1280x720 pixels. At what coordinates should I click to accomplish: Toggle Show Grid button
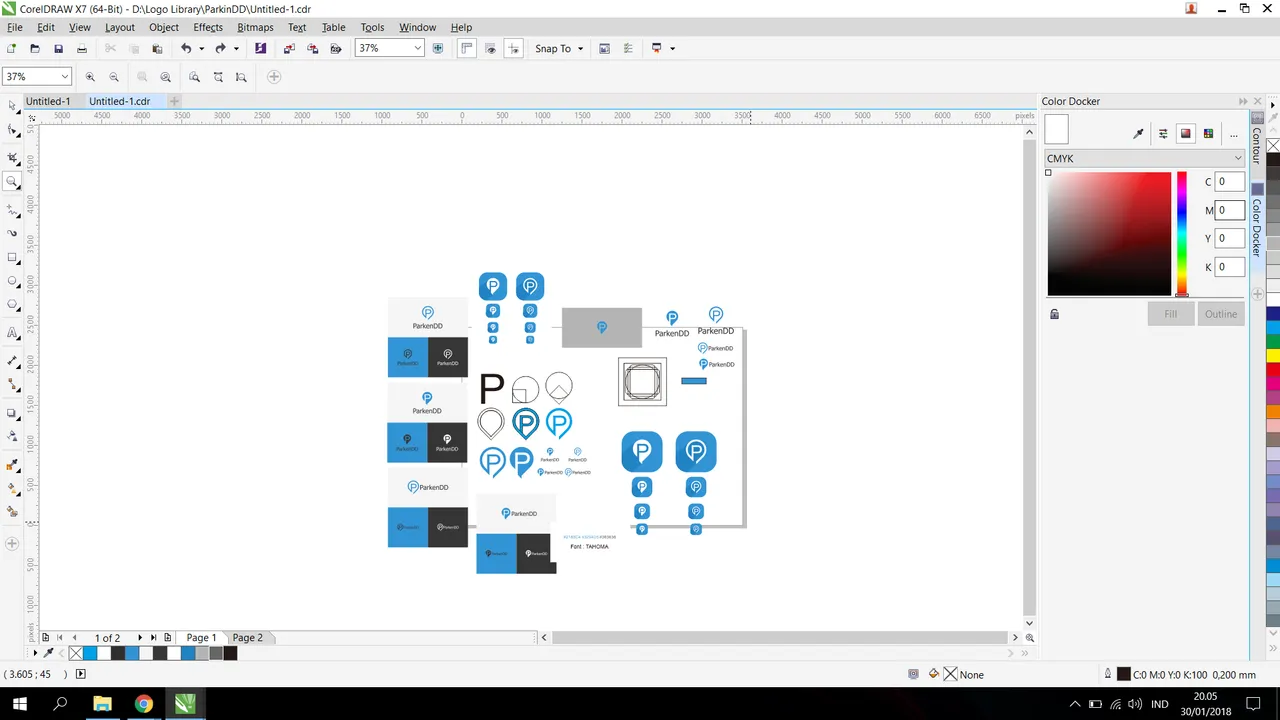coord(490,48)
